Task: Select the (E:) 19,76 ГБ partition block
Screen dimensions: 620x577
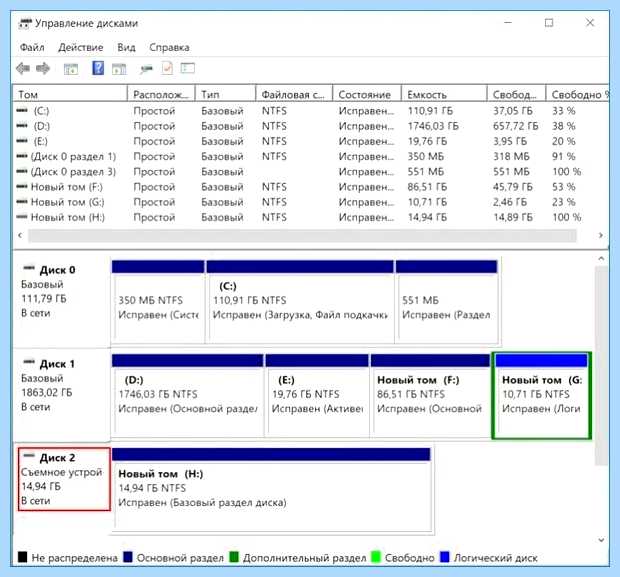Action: [x=317, y=395]
